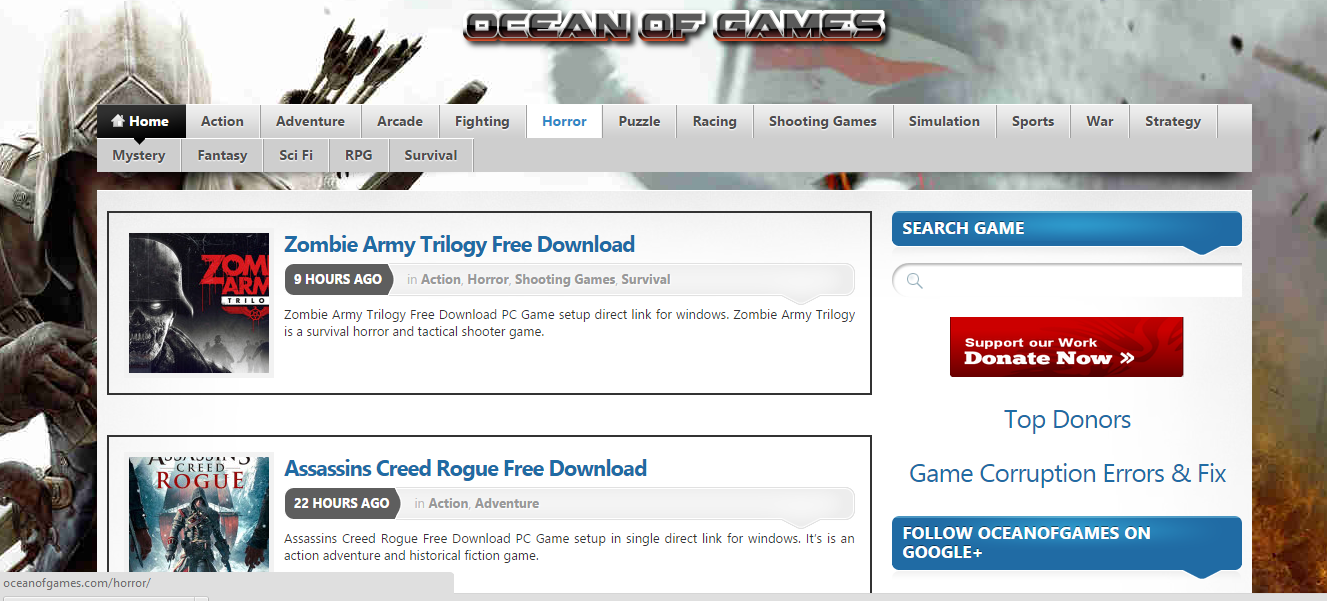Image resolution: width=1327 pixels, height=601 pixels.
Task: Select the RPG category
Action: [359, 155]
